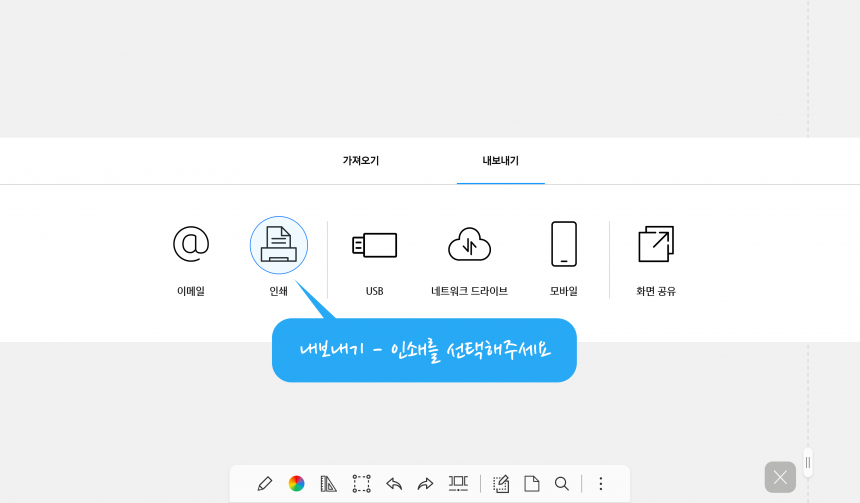
Task: Open the note editing icon
Action: pos(501,483)
